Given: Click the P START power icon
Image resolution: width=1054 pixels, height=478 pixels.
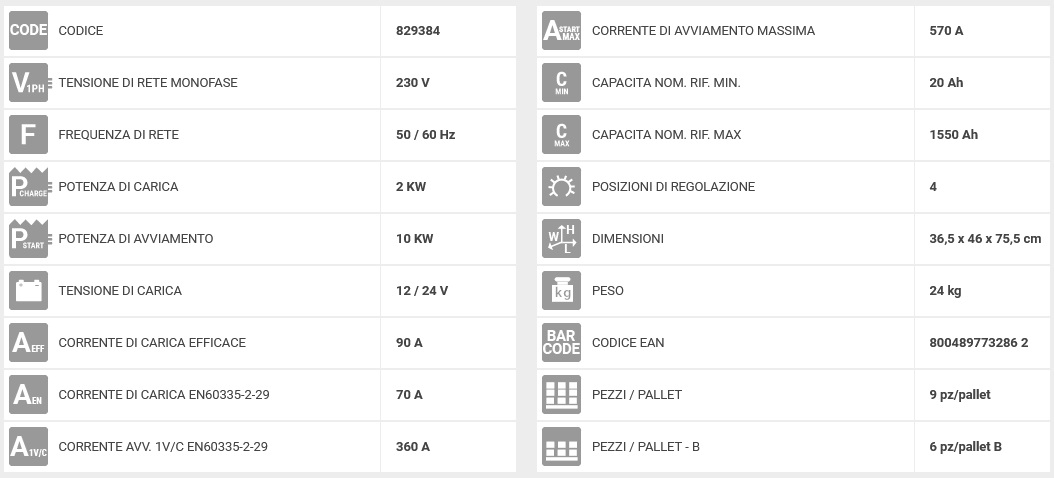Looking at the screenshot, I should (28, 239).
